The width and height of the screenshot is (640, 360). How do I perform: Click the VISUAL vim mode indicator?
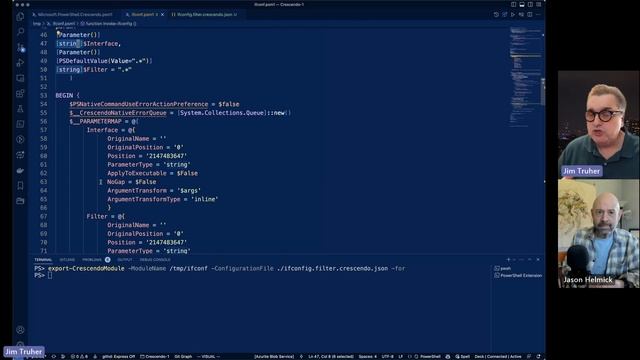(209, 356)
